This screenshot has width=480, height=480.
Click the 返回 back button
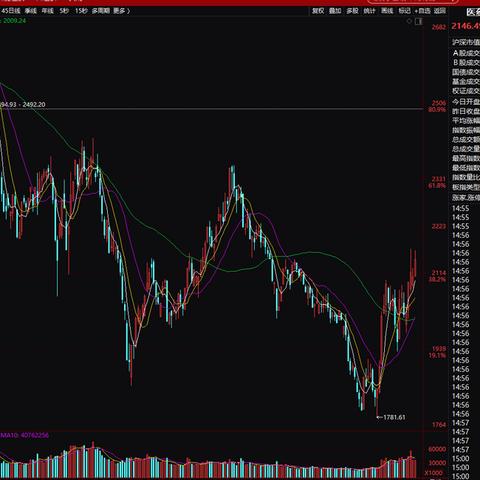[440, 11]
